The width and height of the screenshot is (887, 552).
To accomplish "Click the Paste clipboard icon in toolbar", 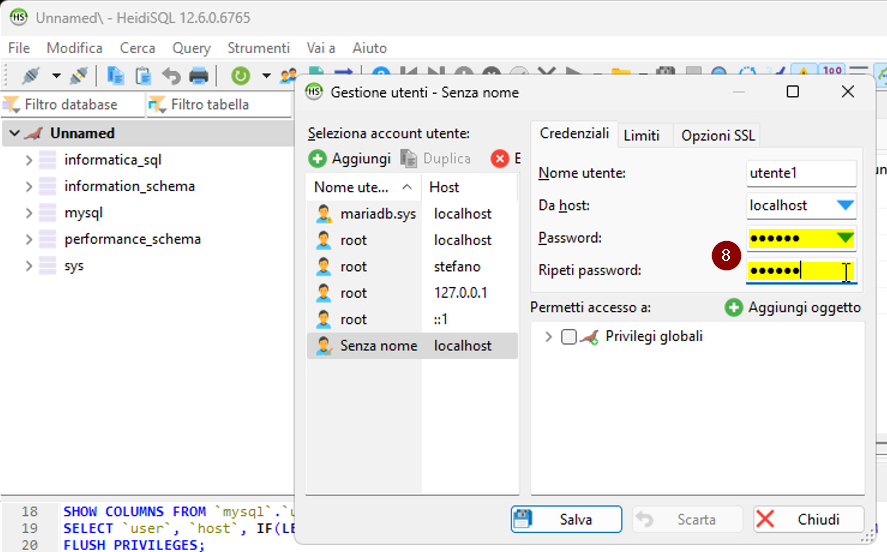I will coord(143,75).
